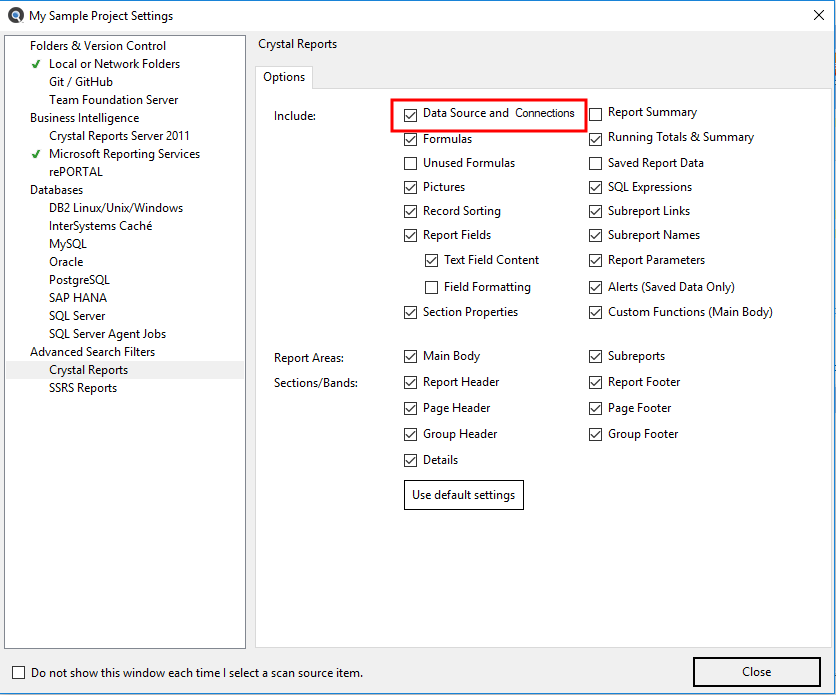The image size is (836, 695).
Task: Open Crystal Reports Server 2011 settings
Action: (x=119, y=136)
